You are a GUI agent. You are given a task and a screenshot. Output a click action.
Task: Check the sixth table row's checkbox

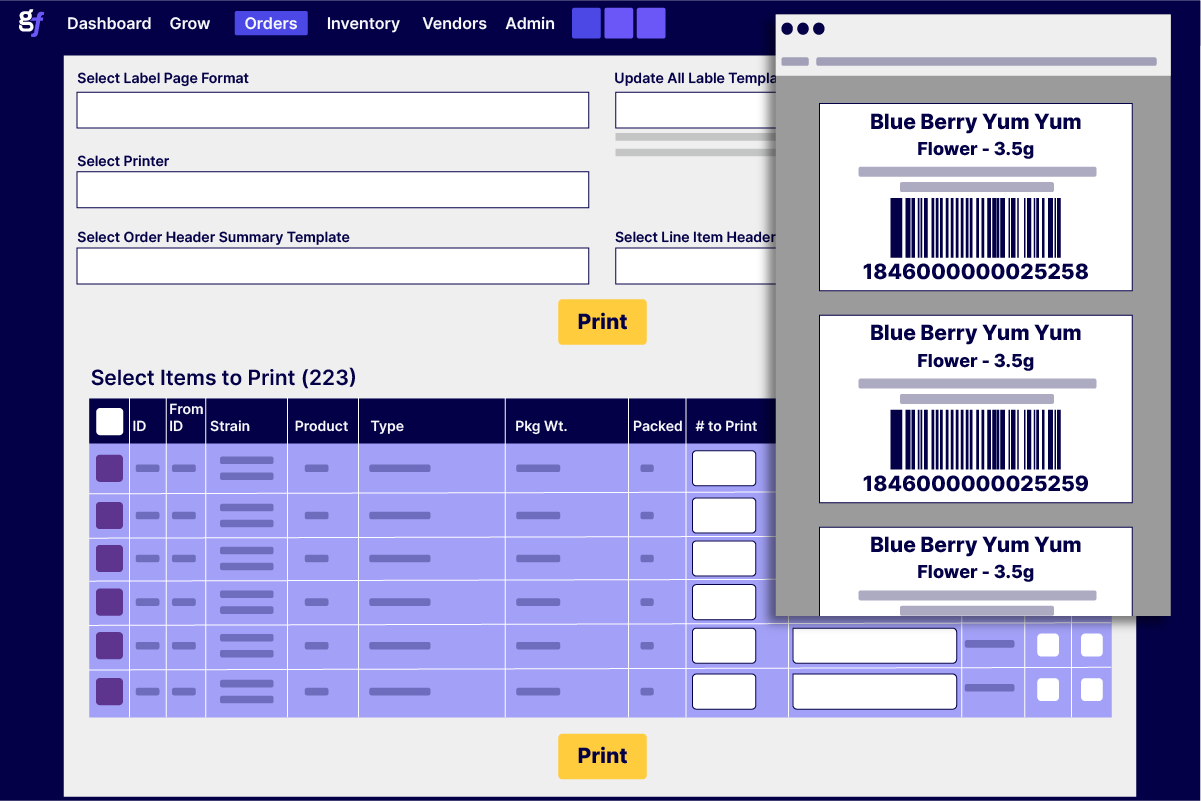click(x=110, y=691)
